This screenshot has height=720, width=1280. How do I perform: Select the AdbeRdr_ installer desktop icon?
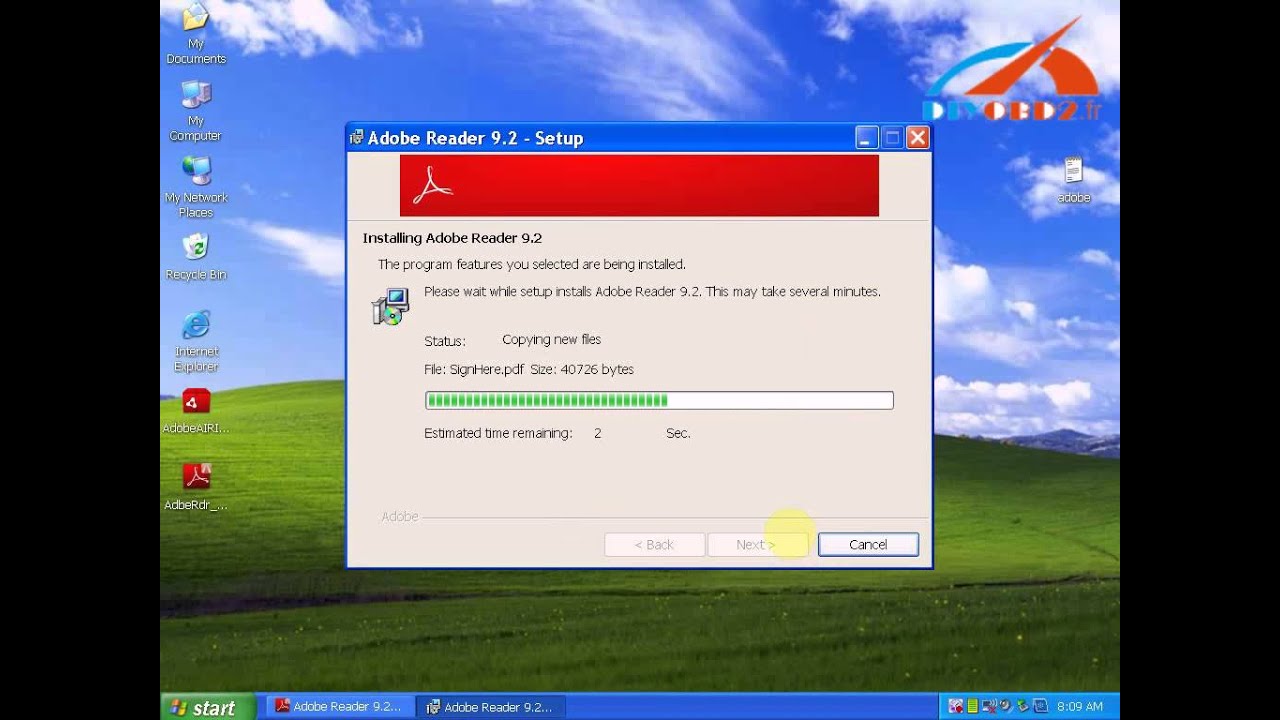(196, 487)
